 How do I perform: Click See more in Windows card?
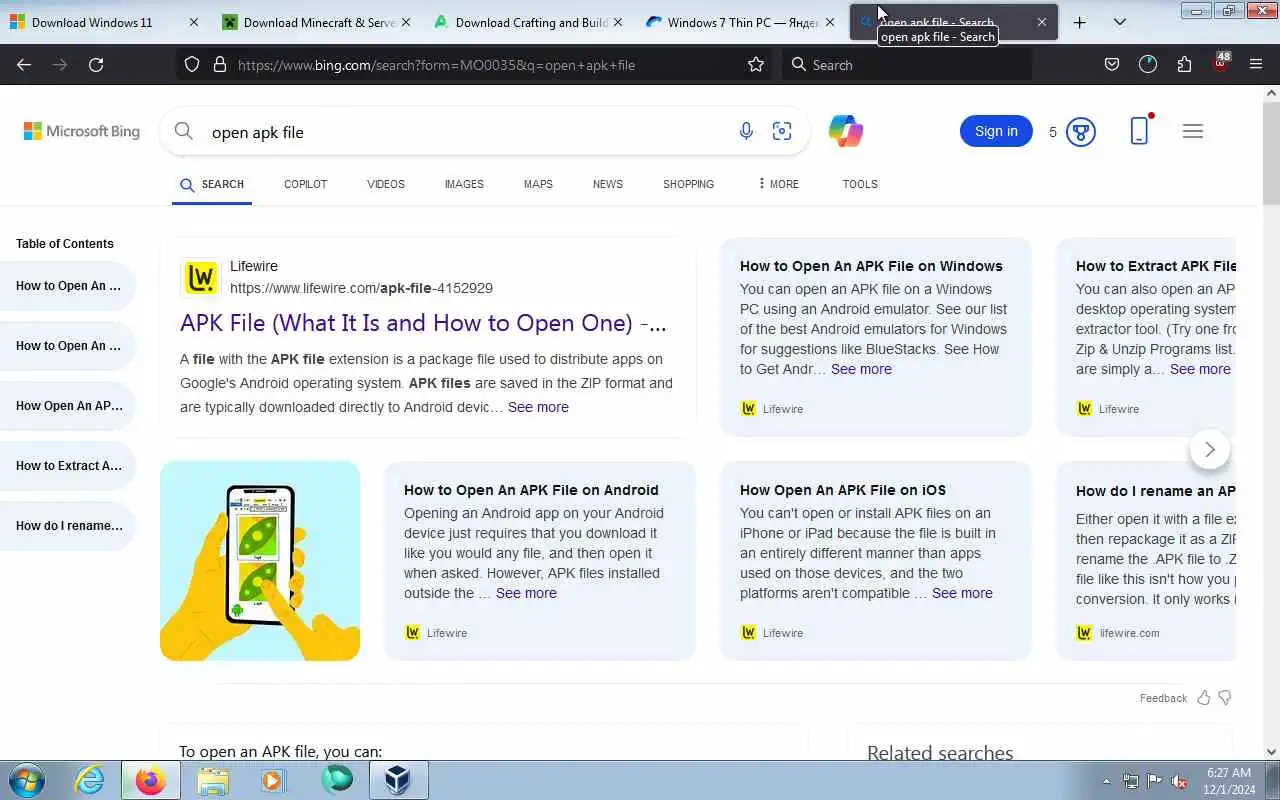click(x=861, y=369)
